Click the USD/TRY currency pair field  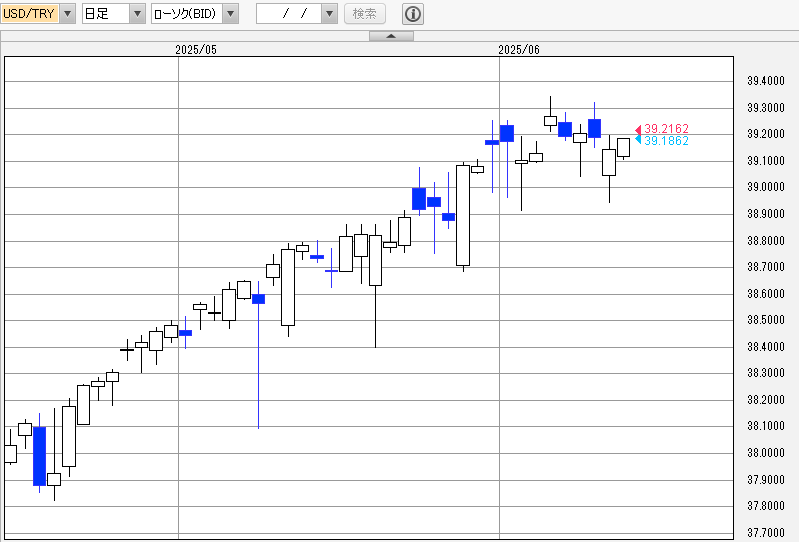pyautogui.click(x=30, y=14)
